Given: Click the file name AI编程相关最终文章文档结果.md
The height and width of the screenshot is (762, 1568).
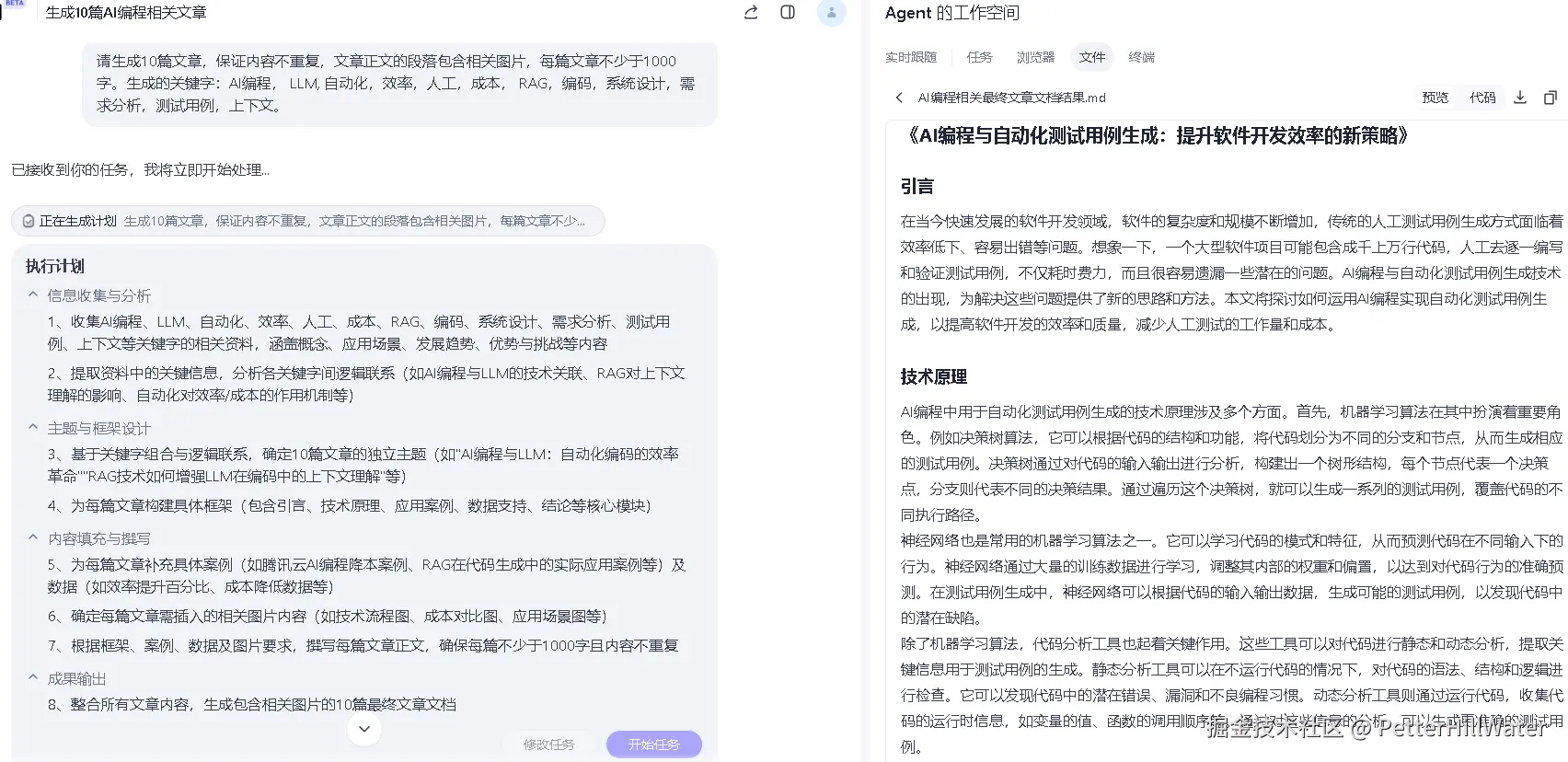Looking at the screenshot, I should coord(1011,98).
